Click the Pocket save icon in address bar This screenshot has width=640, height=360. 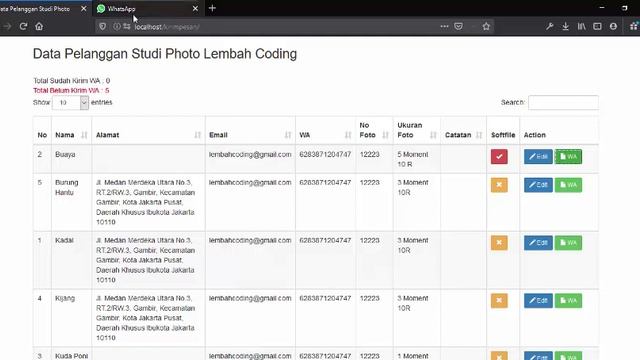[x=459, y=27]
